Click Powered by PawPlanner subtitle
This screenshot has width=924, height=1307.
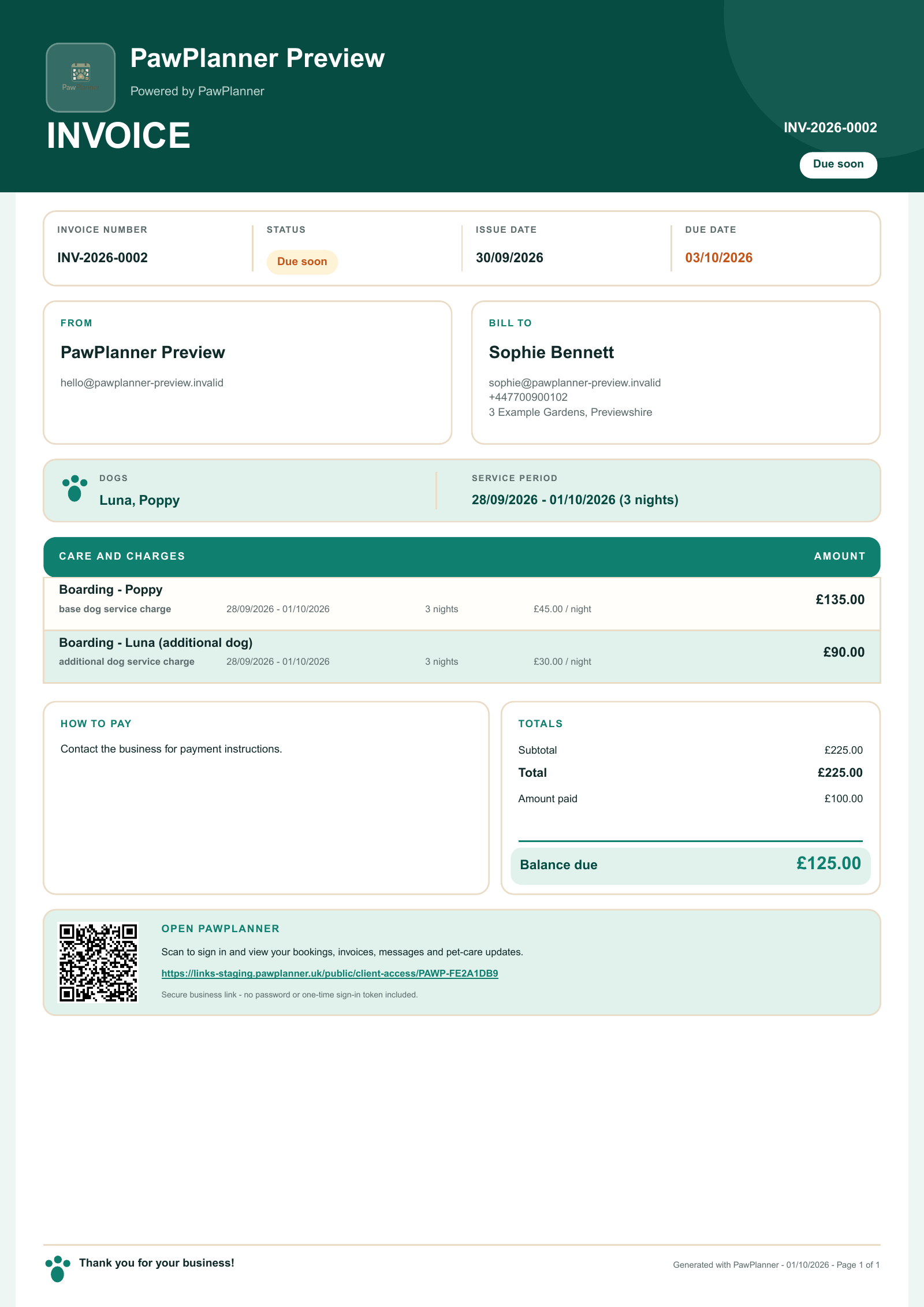tap(197, 91)
